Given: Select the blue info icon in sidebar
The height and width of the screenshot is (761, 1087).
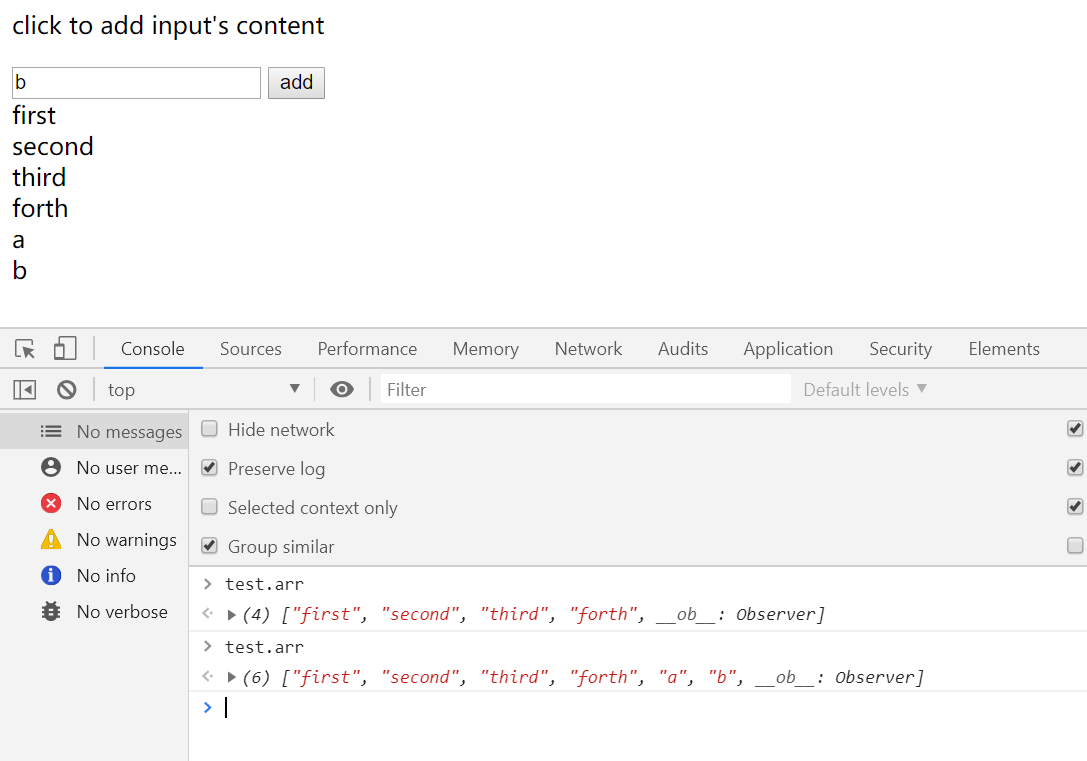Looking at the screenshot, I should (51, 576).
